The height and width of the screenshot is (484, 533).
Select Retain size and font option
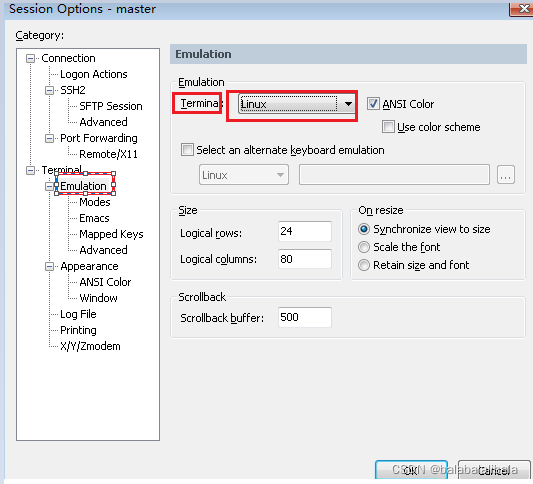tap(364, 265)
